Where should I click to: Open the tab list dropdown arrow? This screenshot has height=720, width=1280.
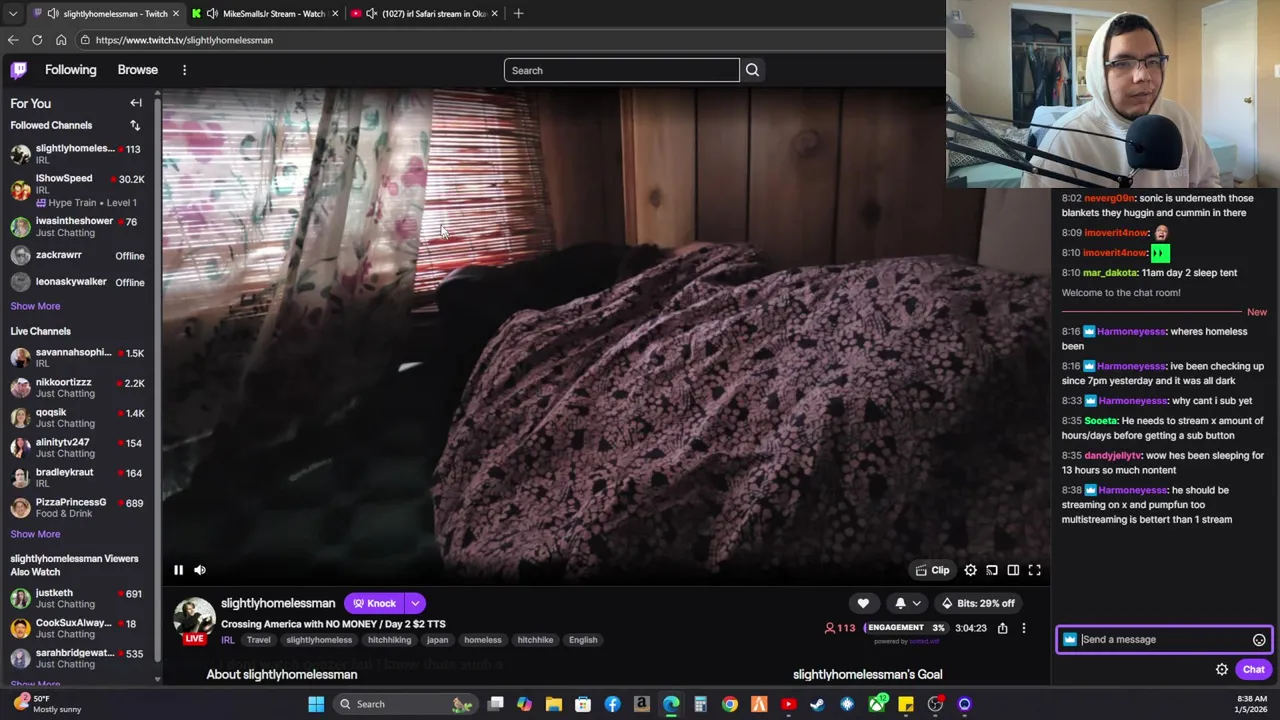click(13, 14)
